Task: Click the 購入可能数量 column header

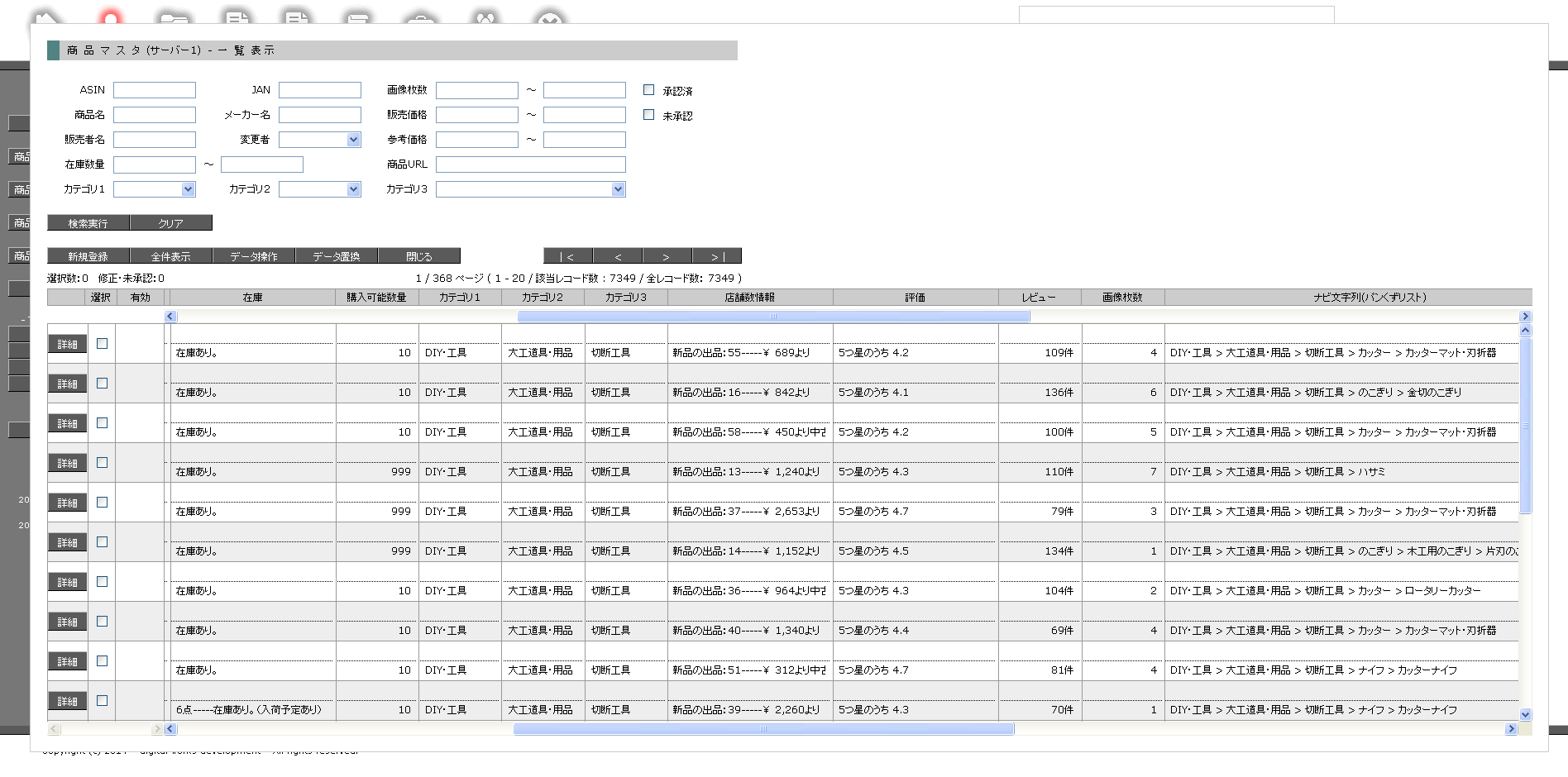Action: 376,298
